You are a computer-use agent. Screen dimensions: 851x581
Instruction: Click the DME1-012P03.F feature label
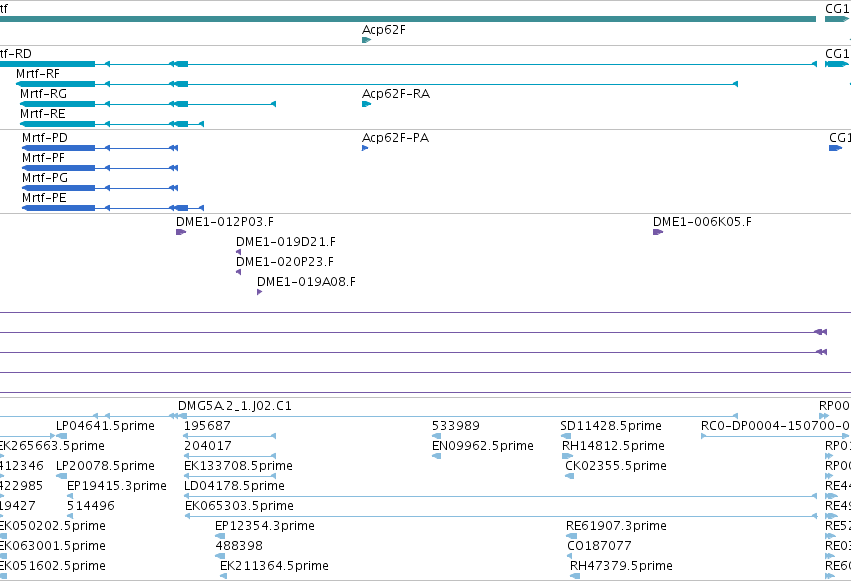pos(225,222)
